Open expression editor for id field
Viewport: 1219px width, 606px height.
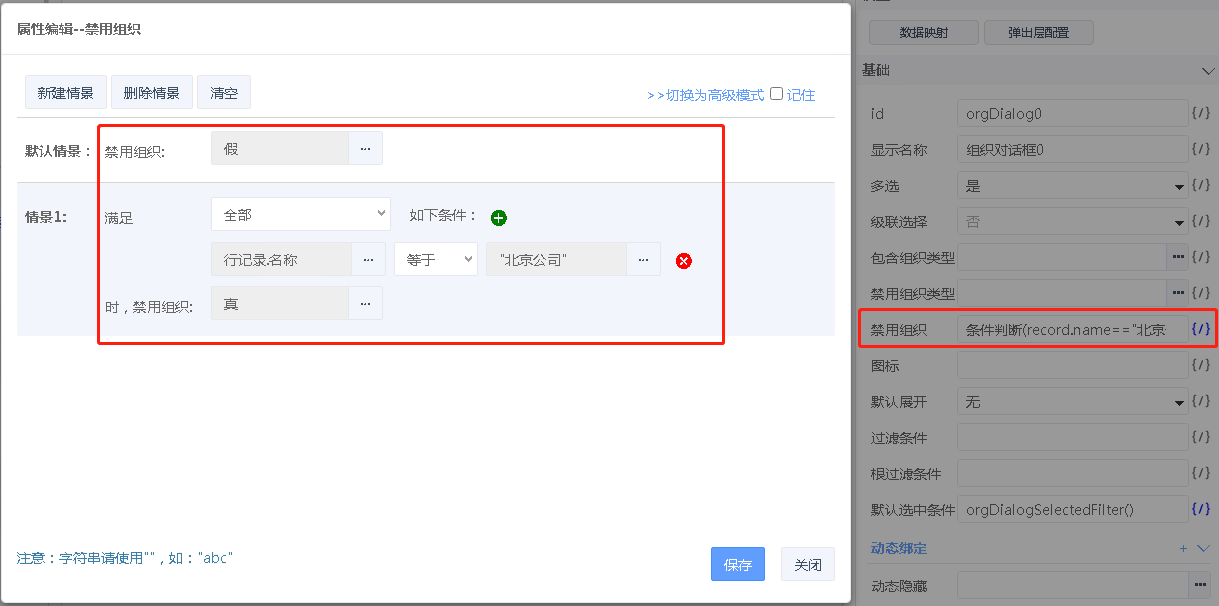click(1201, 114)
